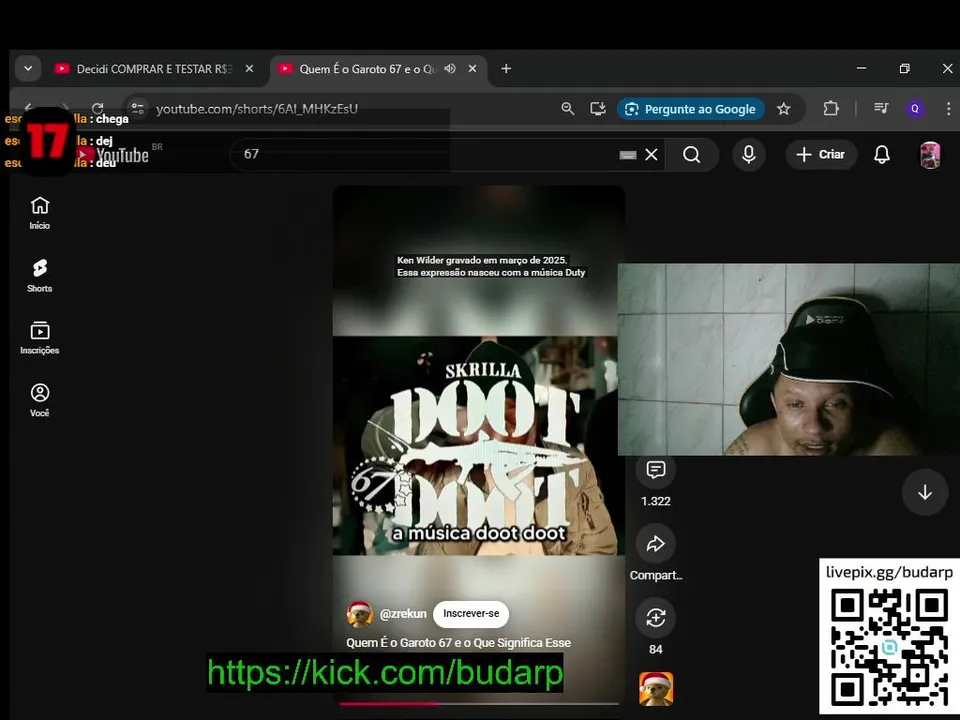Close the Decidi COMPRAR E TESTAR tab

click(x=249, y=69)
